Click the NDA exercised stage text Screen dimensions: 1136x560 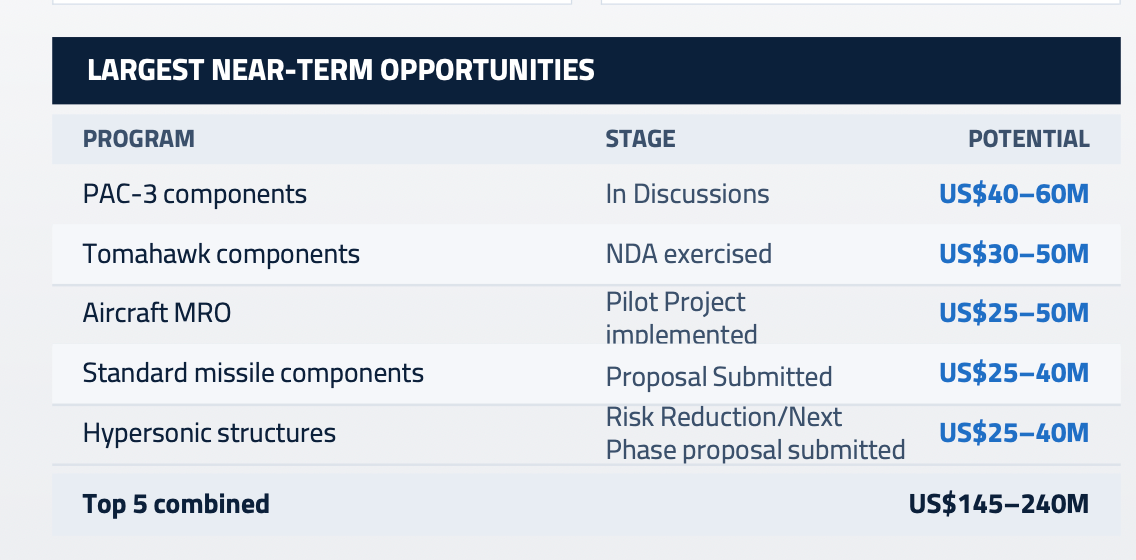pos(688,254)
